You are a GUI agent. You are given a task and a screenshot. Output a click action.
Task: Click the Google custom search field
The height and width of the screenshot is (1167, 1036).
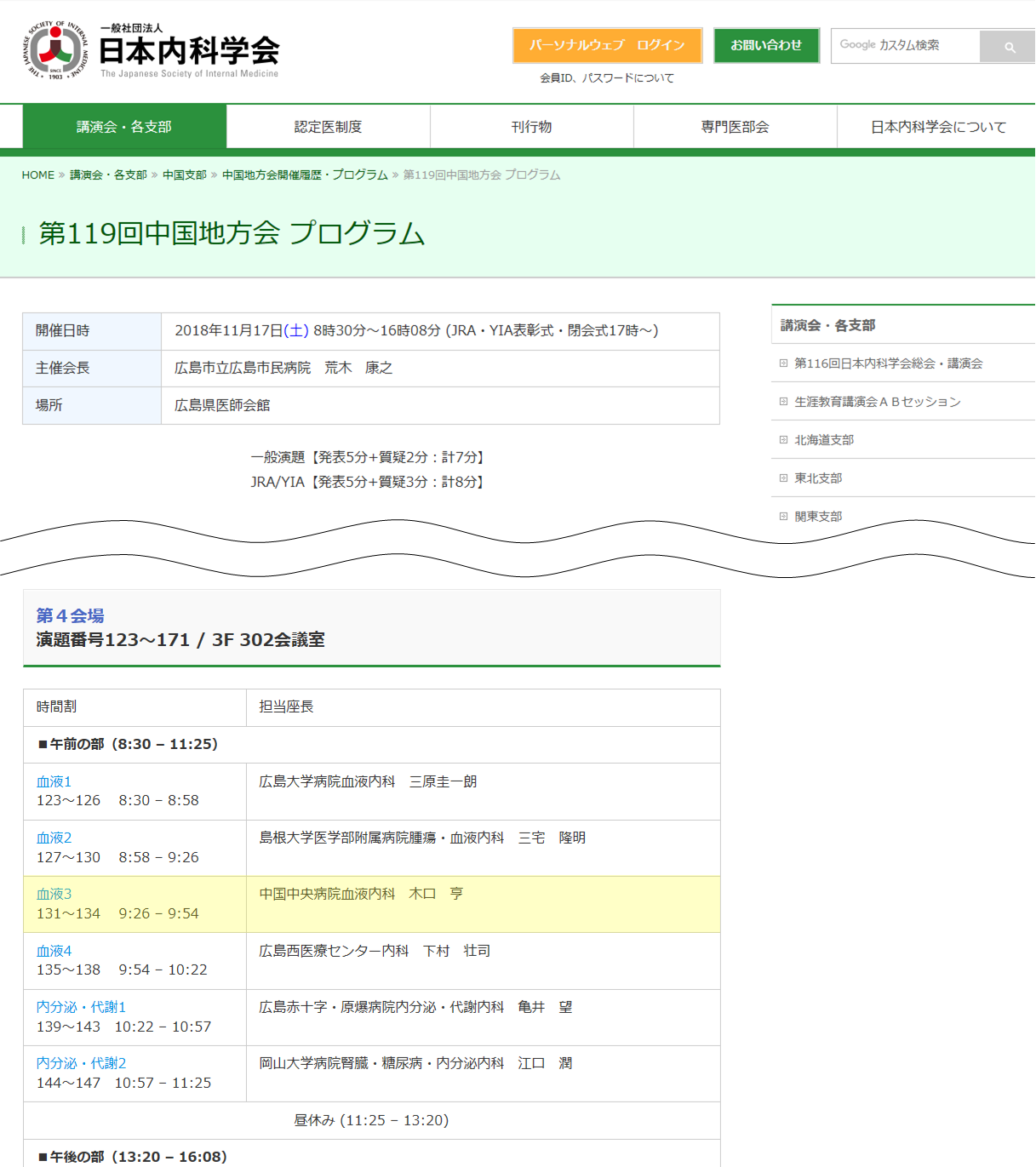coord(905,46)
